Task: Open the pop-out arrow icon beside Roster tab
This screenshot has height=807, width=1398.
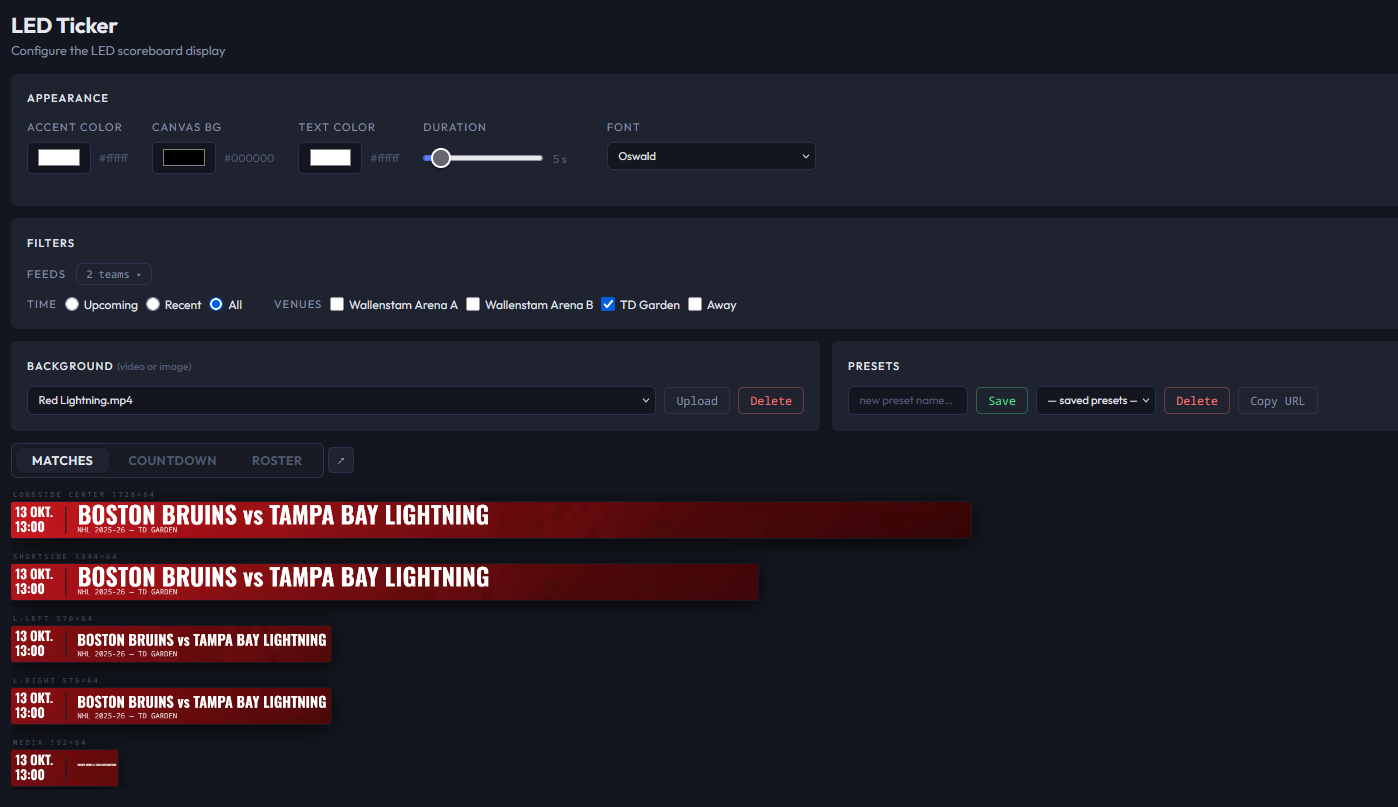Action: tap(341, 460)
